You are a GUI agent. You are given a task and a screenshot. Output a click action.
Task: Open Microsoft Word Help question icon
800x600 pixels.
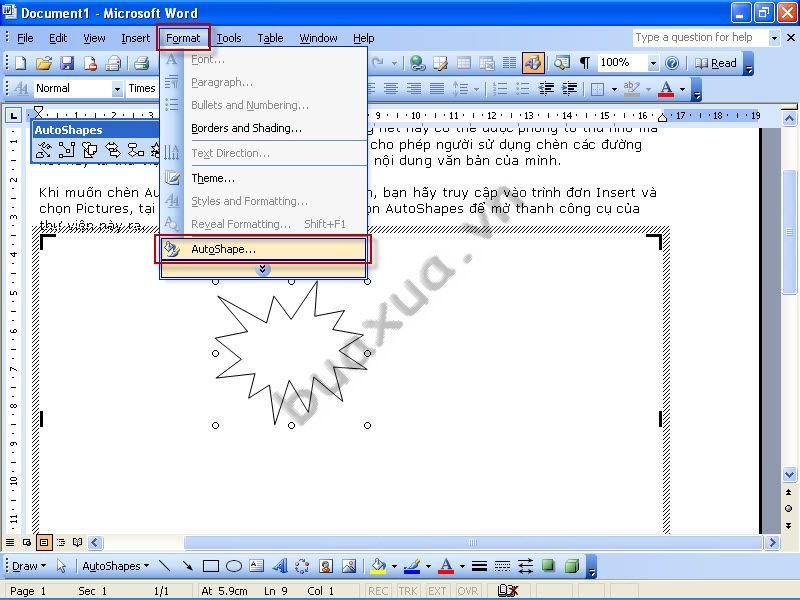click(x=672, y=63)
